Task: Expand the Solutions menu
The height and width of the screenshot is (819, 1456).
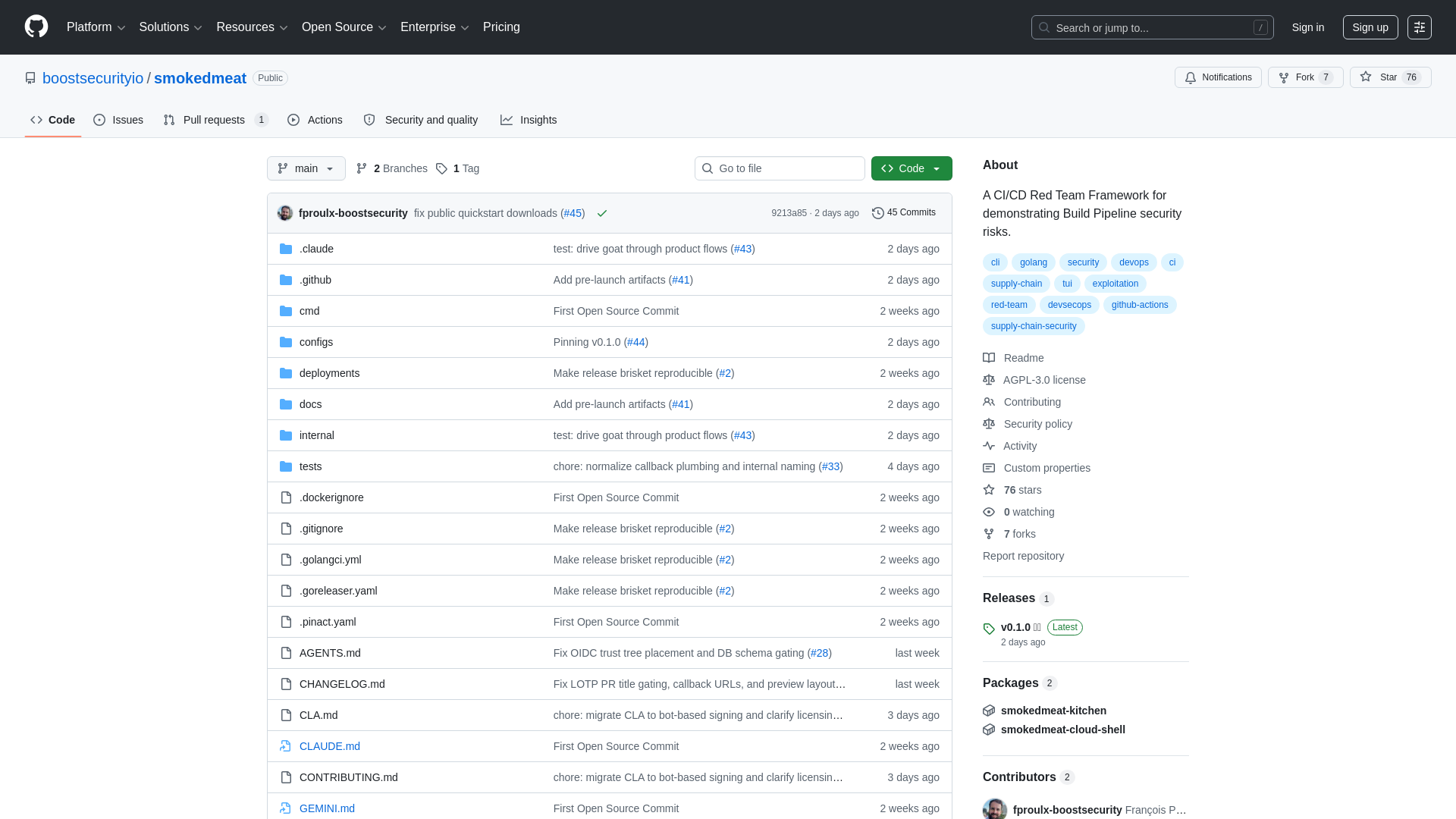Action: click(x=171, y=27)
